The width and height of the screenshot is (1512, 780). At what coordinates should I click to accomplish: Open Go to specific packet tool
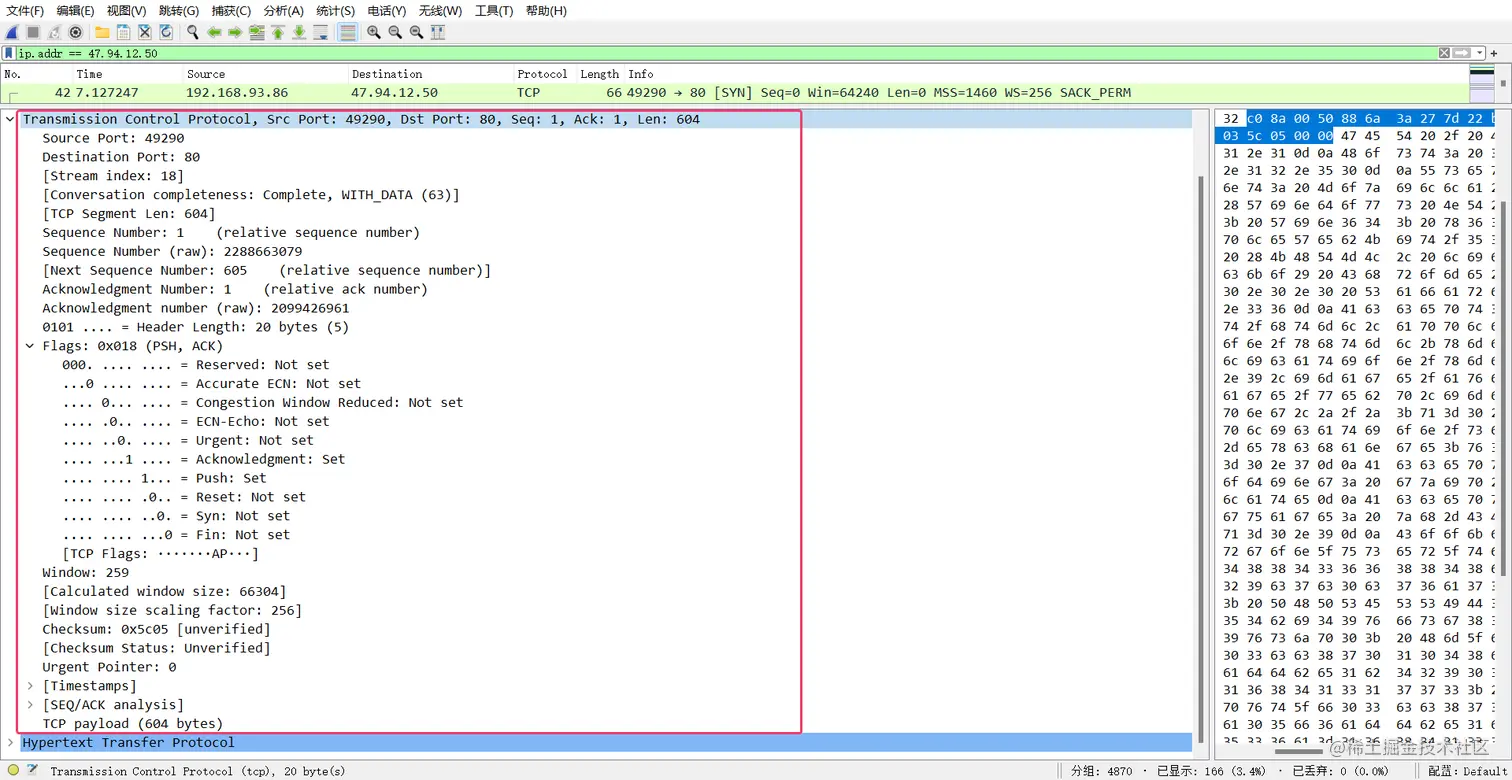(x=256, y=32)
